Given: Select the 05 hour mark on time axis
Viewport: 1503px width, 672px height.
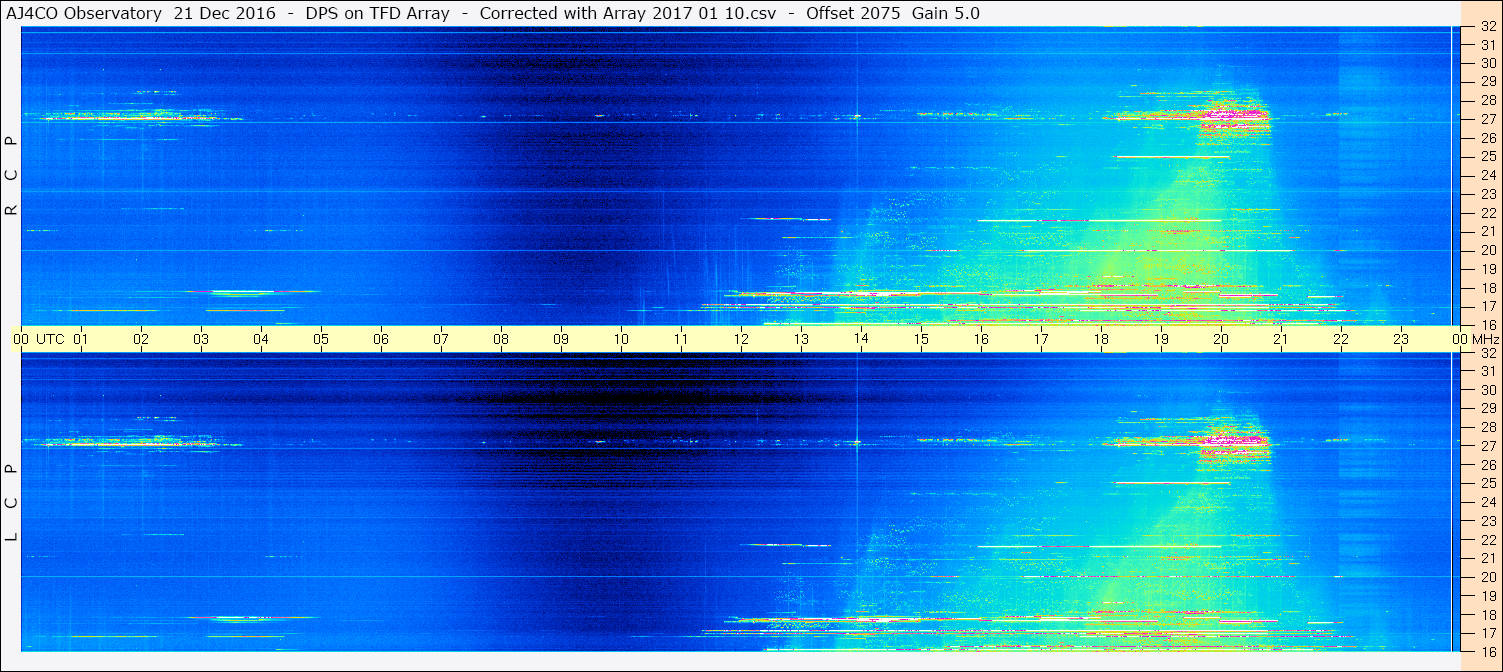Looking at the screenshot, I should pos(321,339).
